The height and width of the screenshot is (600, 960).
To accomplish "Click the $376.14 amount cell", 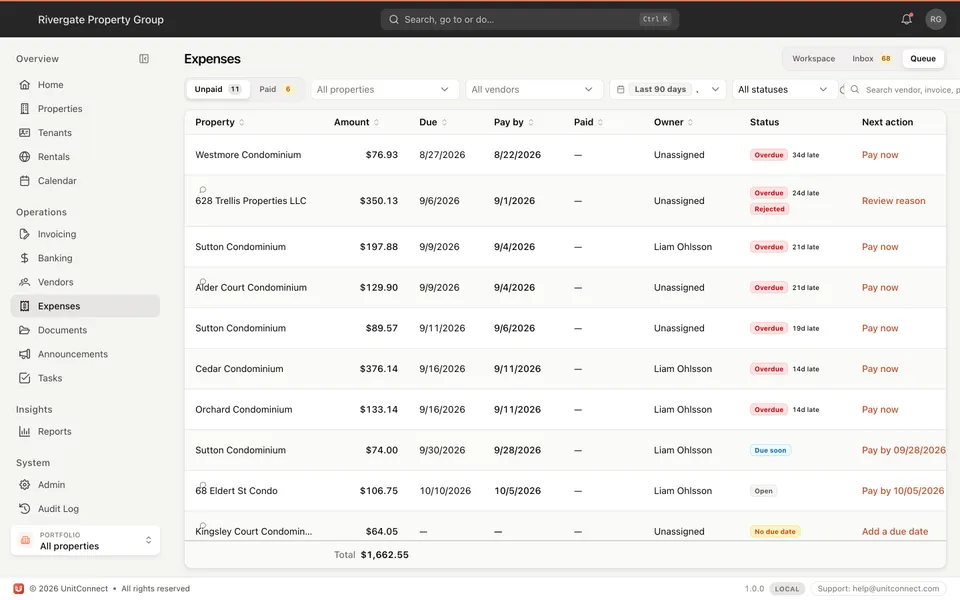I will [x=378, y=369].
